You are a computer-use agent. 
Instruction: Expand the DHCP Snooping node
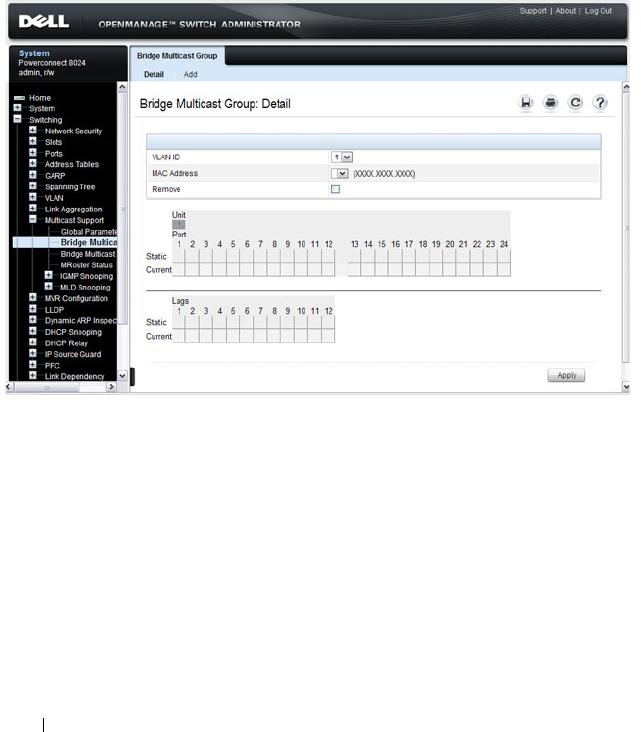[x=33, y=331]
